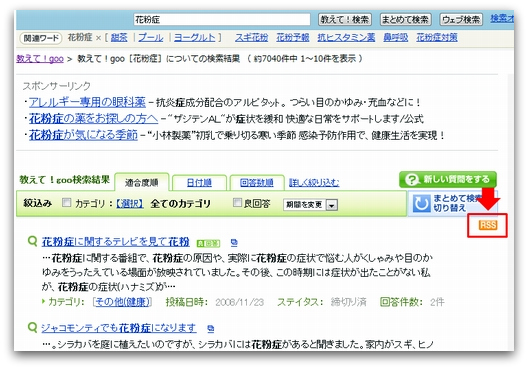Image resolution: width=528 pixels, height=369 pixels.
Task: Click the green 良回答 badge on first result
Action: [208, 243]
